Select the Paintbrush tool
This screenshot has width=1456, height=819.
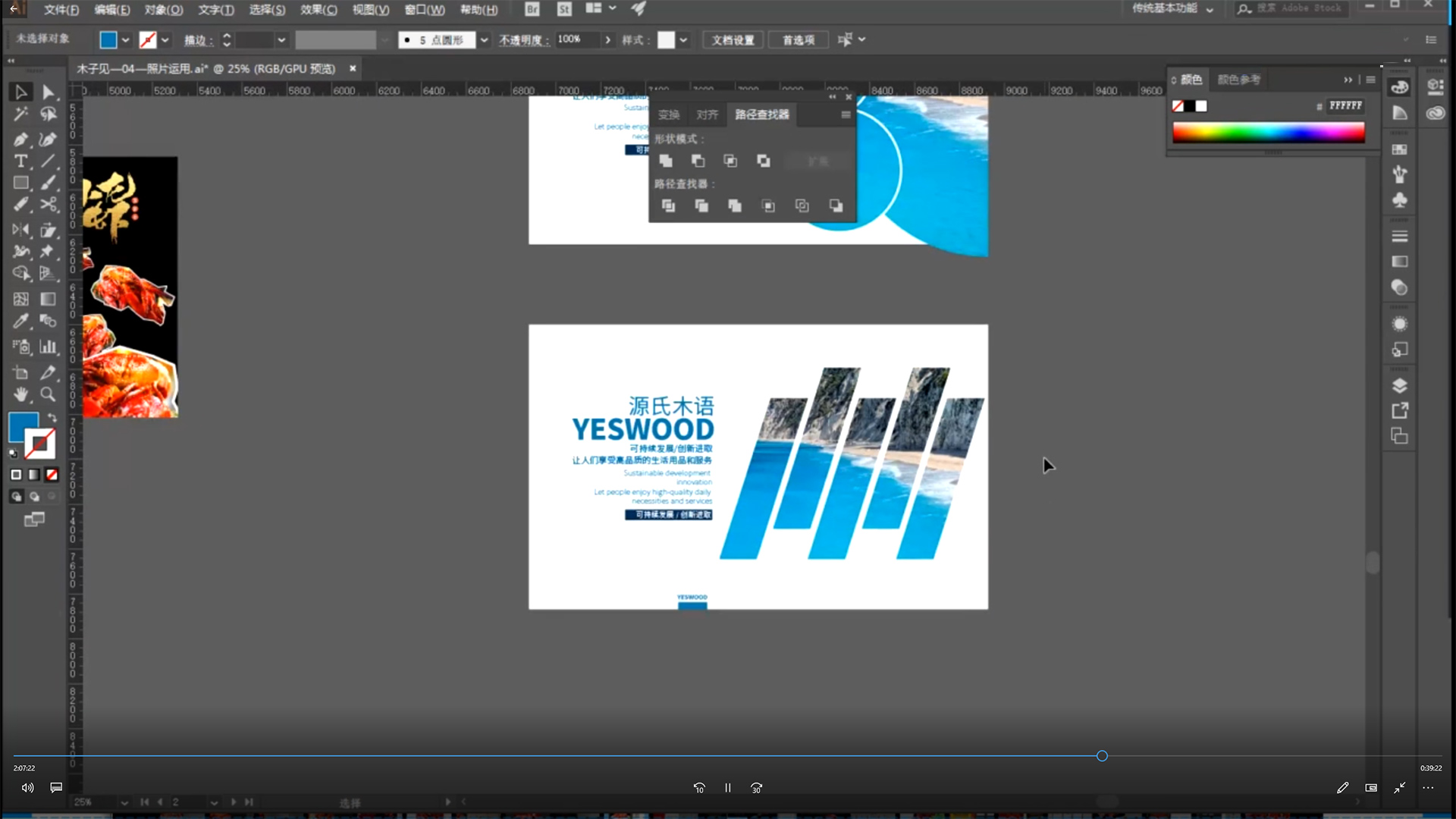[48, 183]
